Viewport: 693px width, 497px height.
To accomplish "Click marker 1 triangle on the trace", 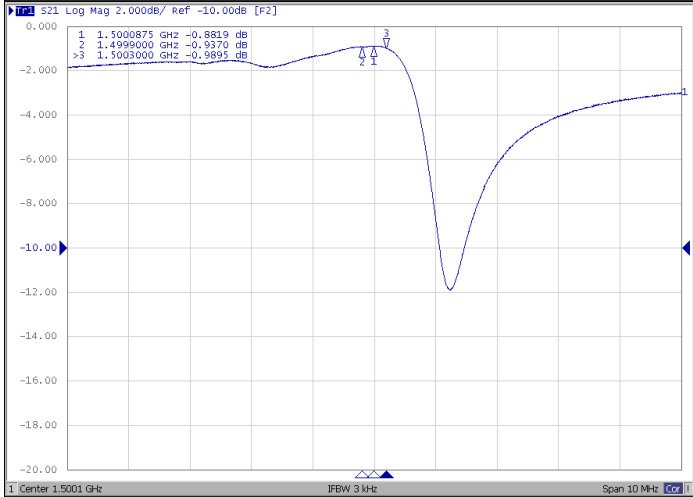I will coord(374,52).
